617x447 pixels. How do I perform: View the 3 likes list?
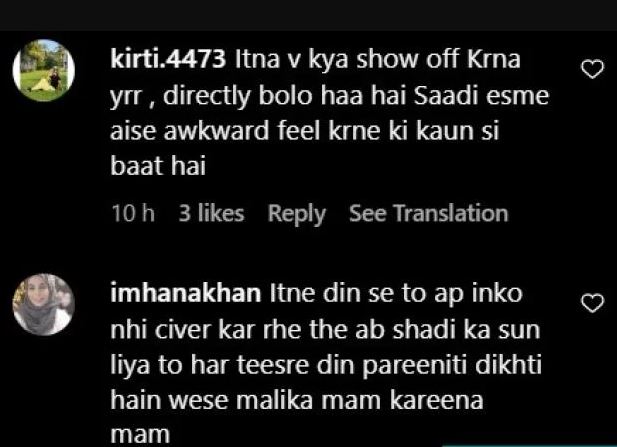[211, 214]
